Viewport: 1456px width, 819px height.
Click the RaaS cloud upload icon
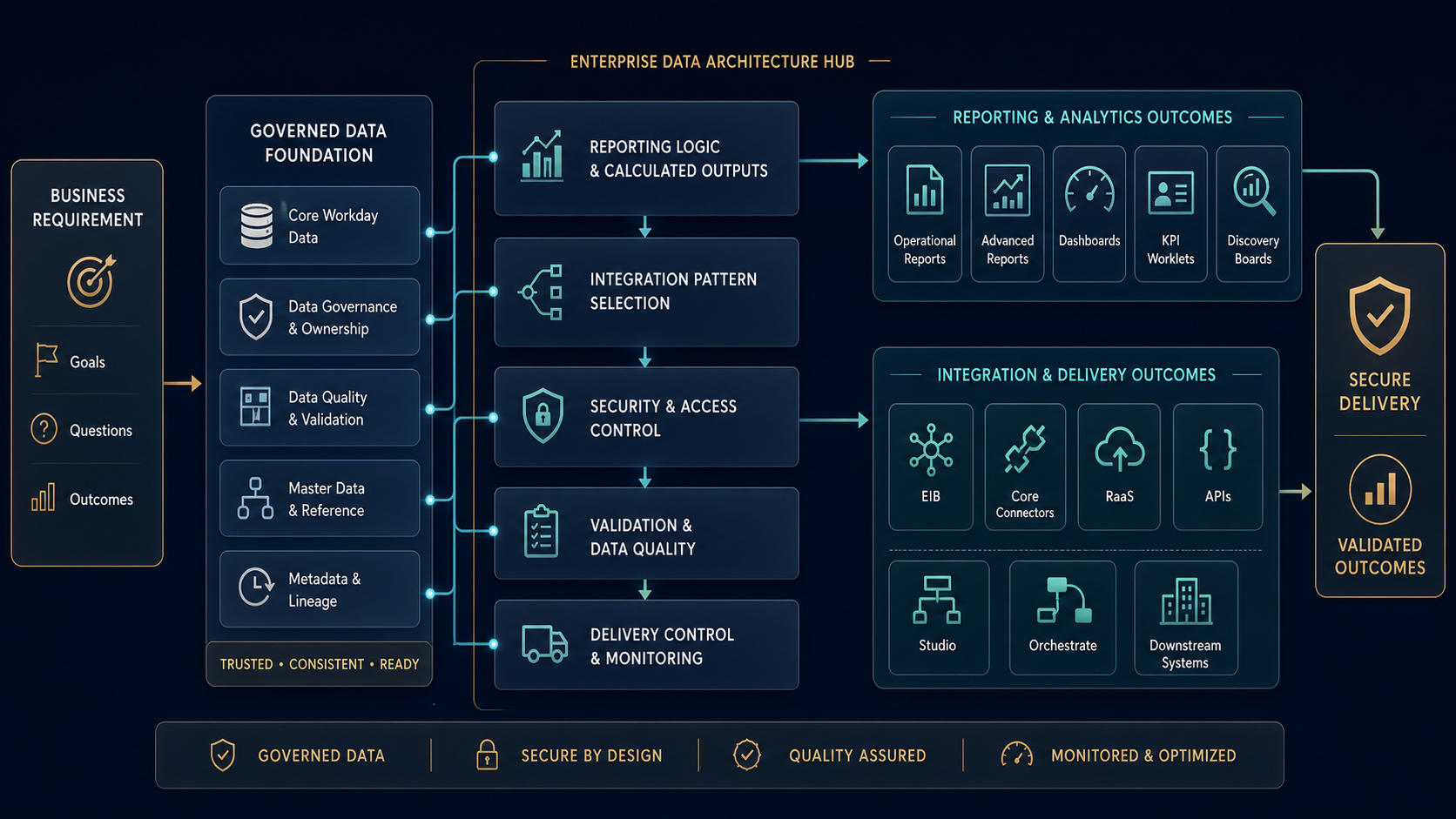point(1120,449)
